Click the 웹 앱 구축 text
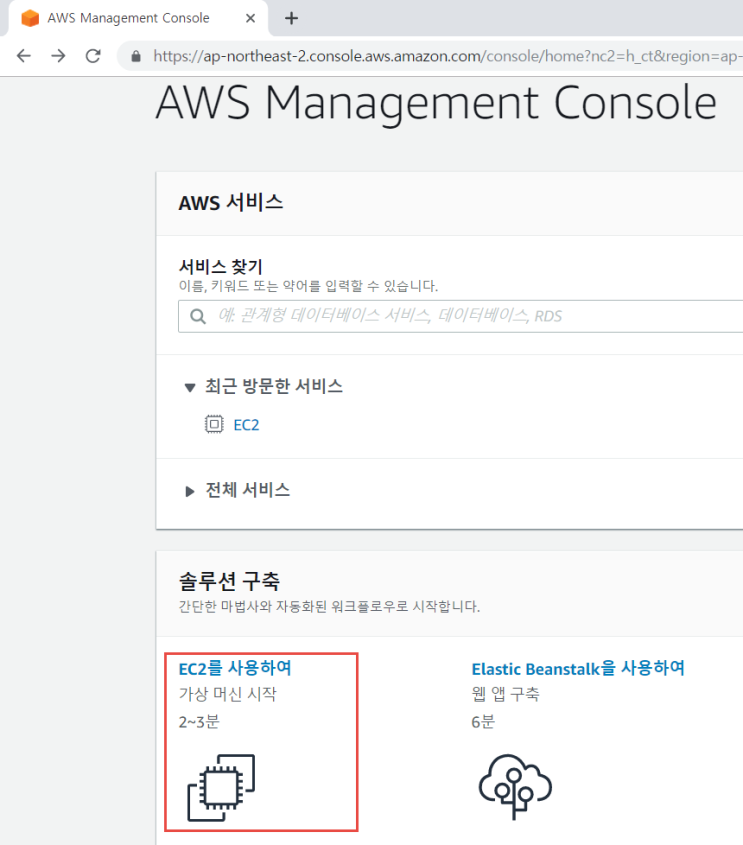Image resolution: width=743 pixels, height=845 pixels. (505, 694)
